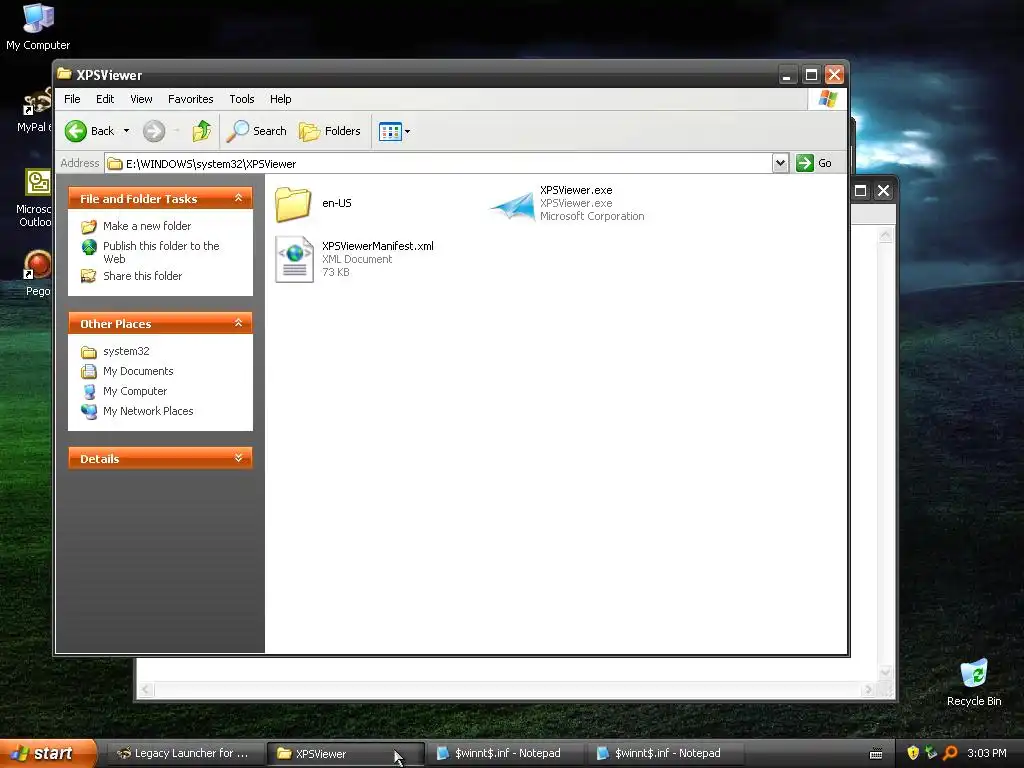Click the XPSViewer title bar folder icon
The height and width of the screenshot is (768, 1024).
[x=64, y=73]
